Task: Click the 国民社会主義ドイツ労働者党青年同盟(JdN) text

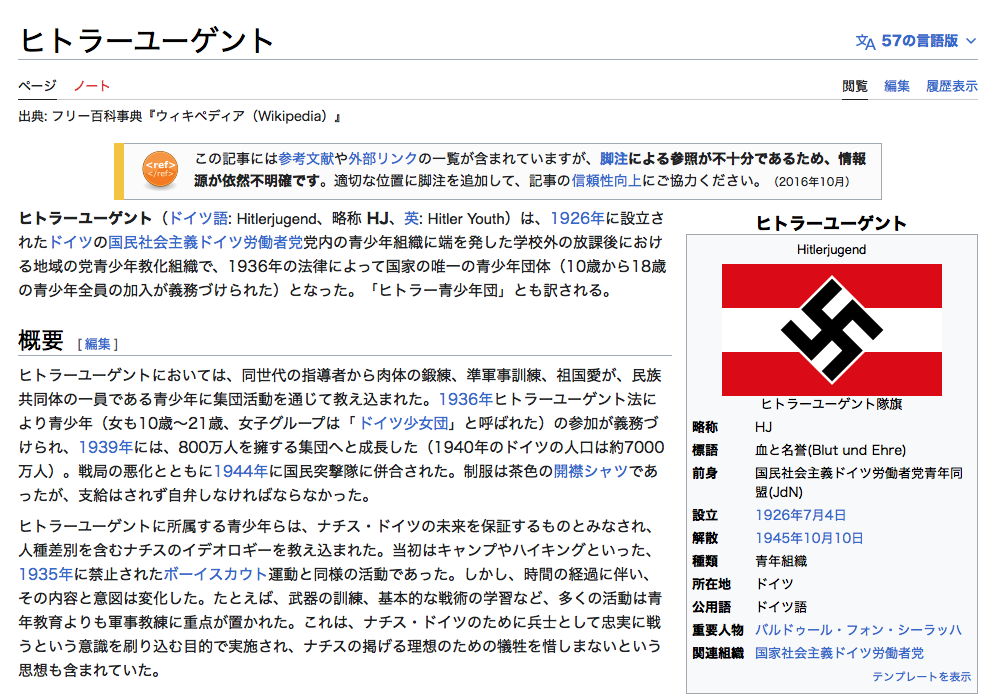Action: [859, 483]
